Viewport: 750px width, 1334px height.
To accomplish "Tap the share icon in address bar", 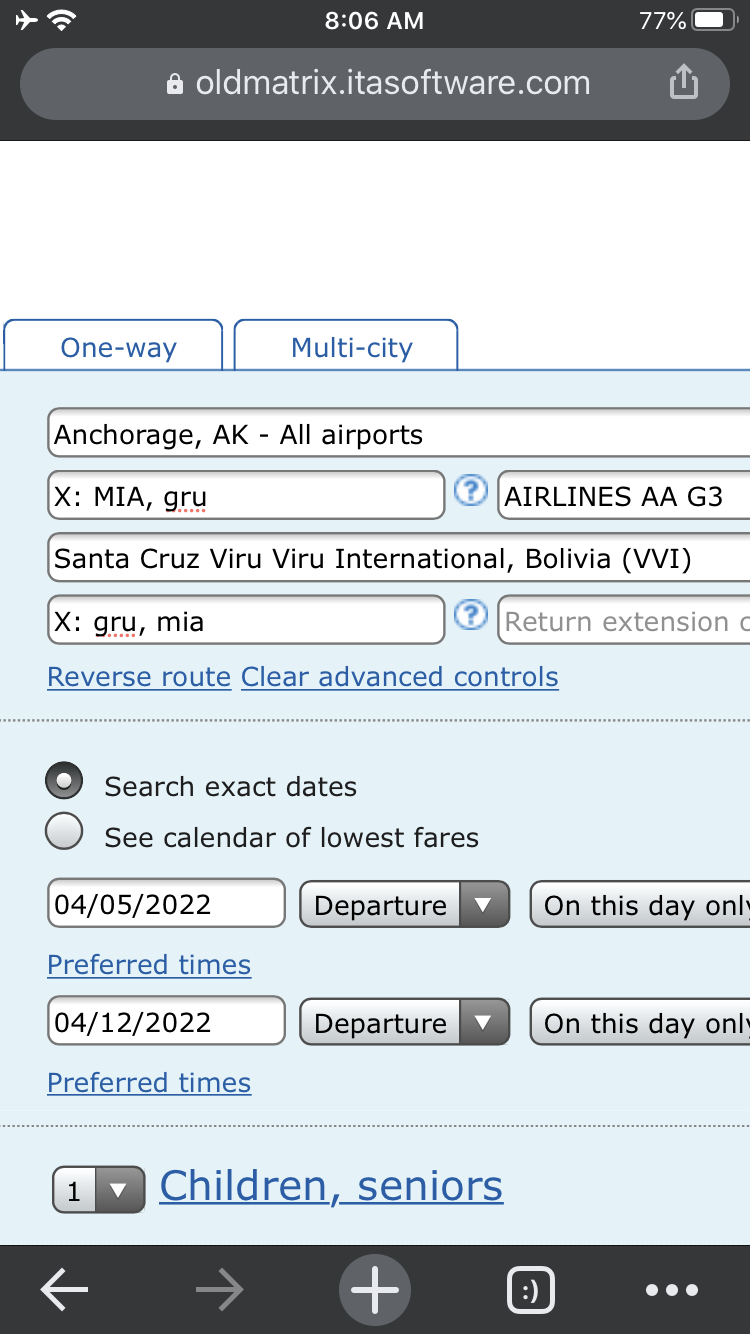I will point(683,82).
